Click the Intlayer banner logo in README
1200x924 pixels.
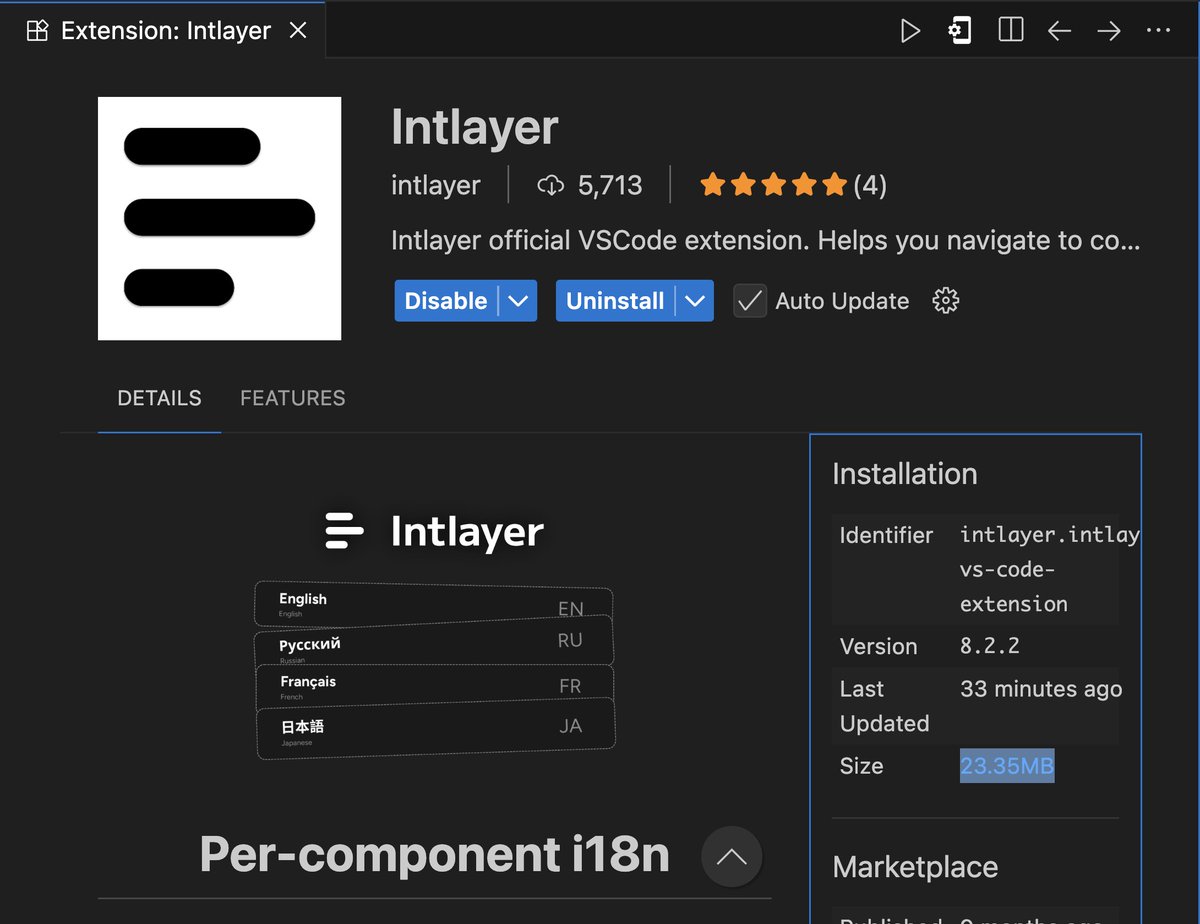coord(434,531)
